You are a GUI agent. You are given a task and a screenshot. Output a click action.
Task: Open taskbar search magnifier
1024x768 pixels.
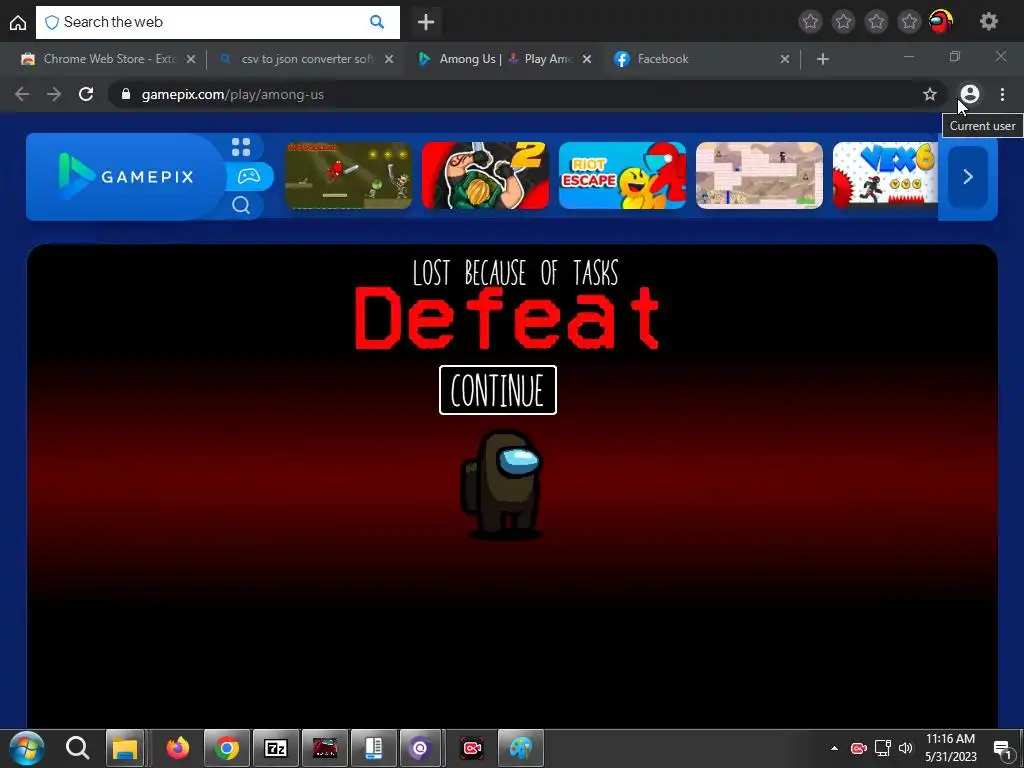[77, 748]
